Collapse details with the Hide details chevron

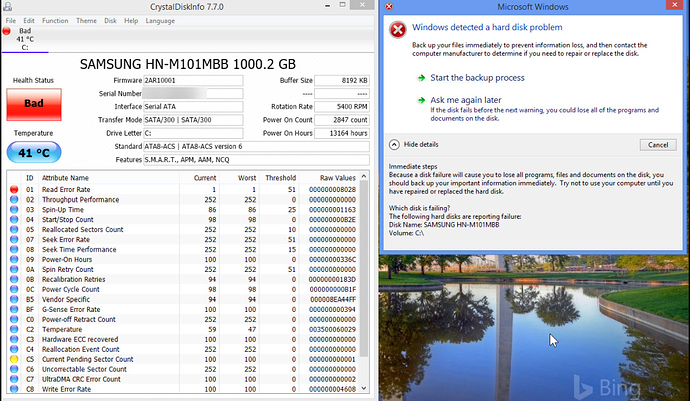click(394, 144)
